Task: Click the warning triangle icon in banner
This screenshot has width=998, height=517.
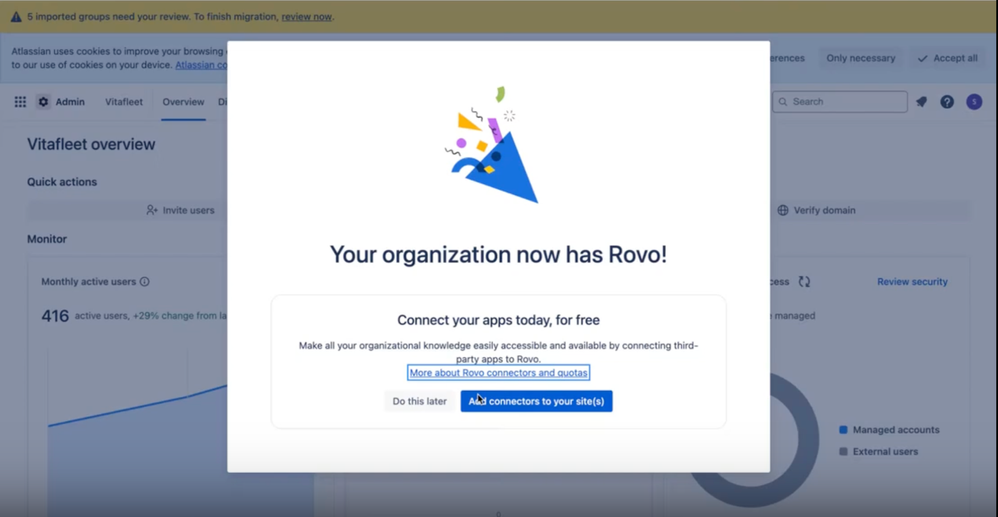Action: 16,17
